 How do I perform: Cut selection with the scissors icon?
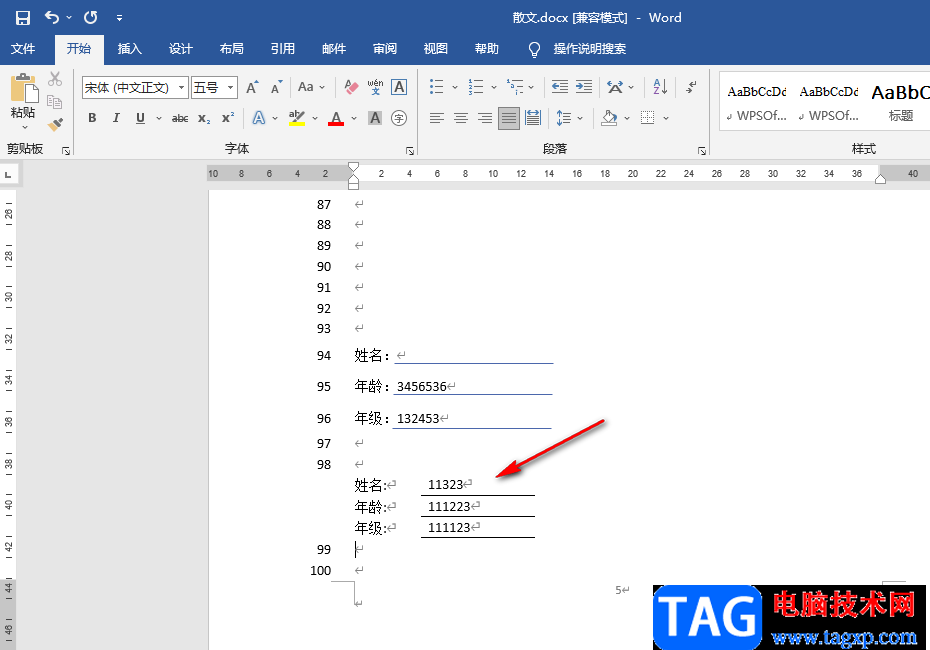point(55,78)
